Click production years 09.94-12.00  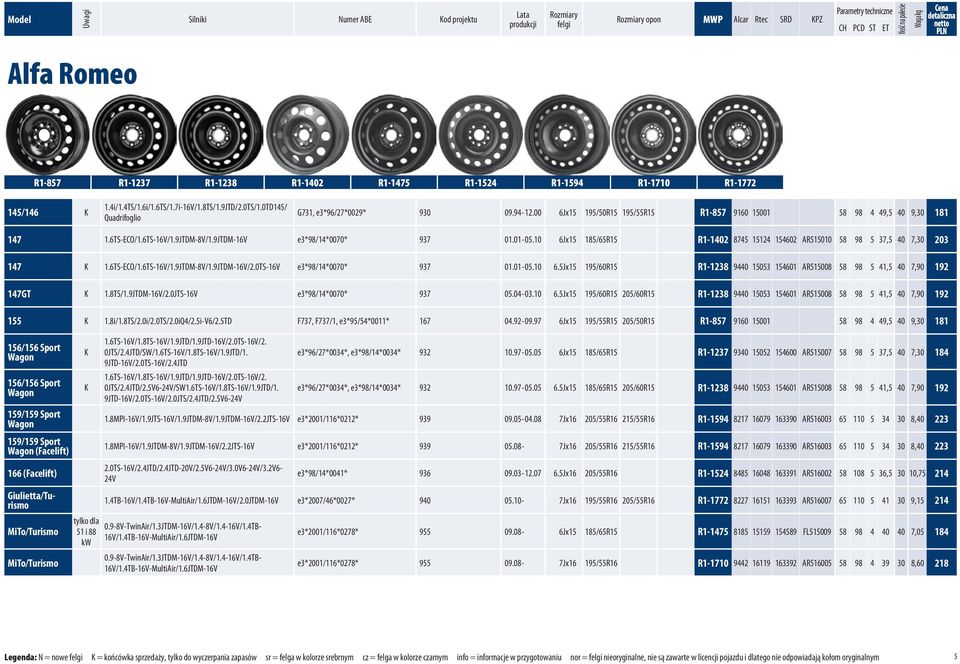coord(523,213)
